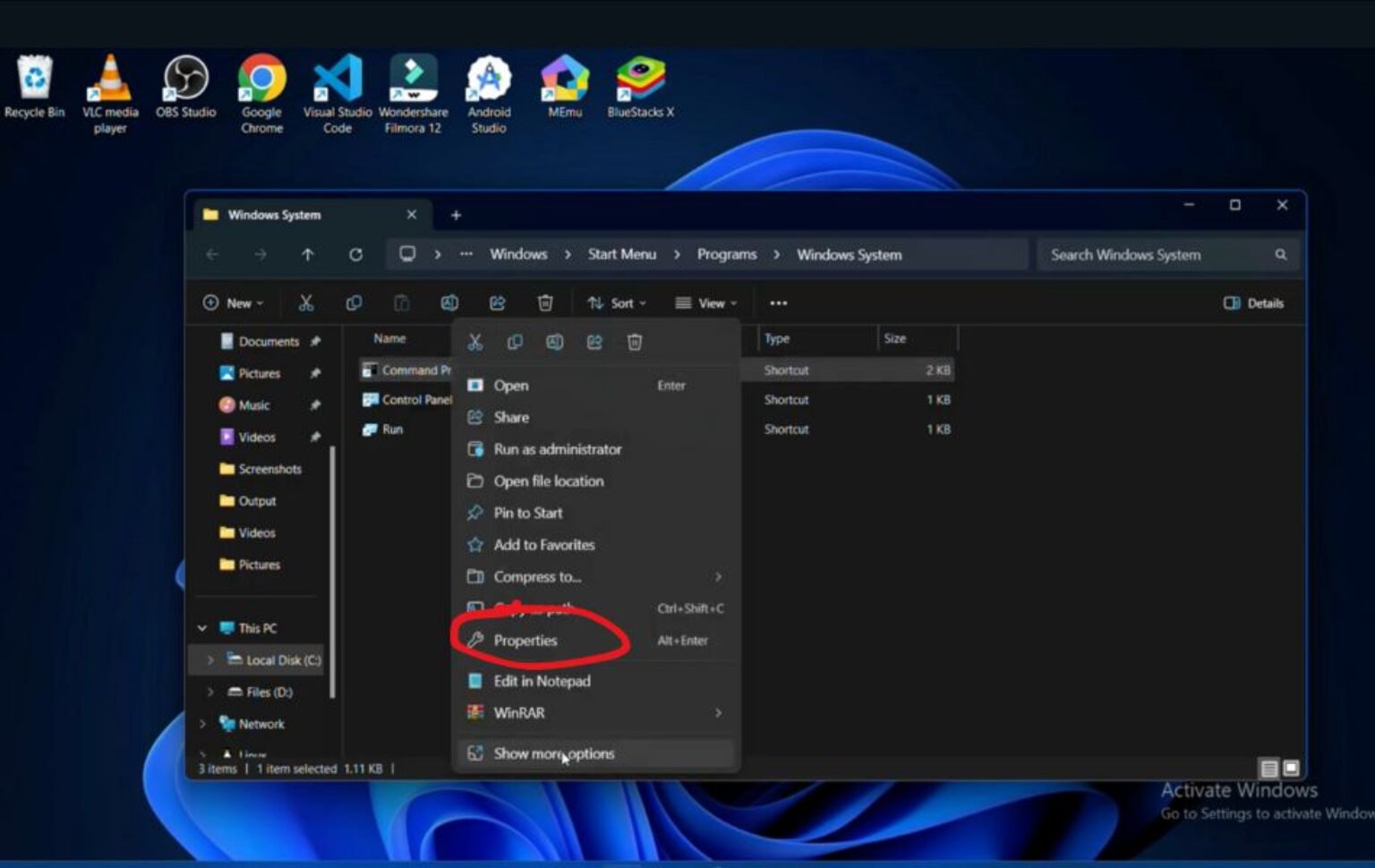Click the Rename icon in the toolbar
1375x868 pixels.
tap(451, 302)
